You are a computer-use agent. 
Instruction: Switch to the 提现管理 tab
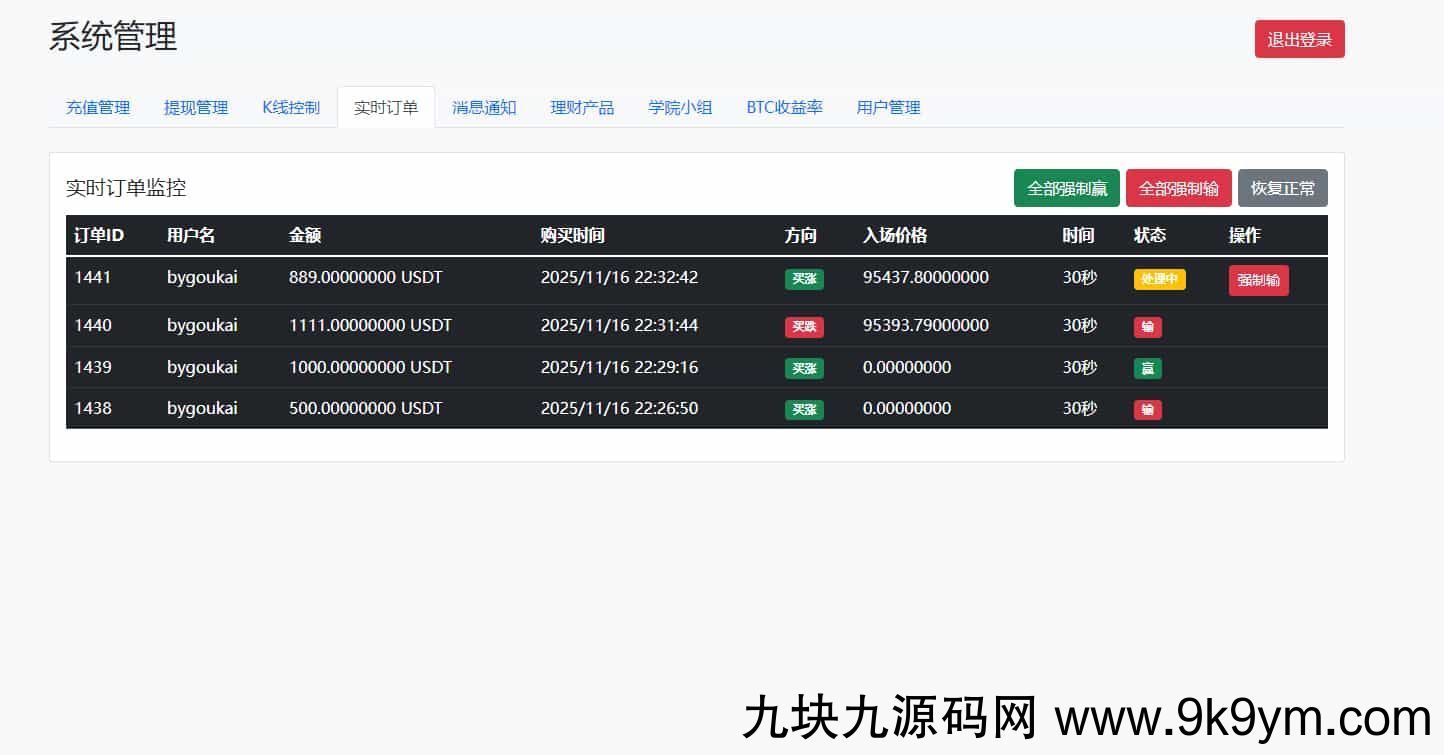point(196,107)
